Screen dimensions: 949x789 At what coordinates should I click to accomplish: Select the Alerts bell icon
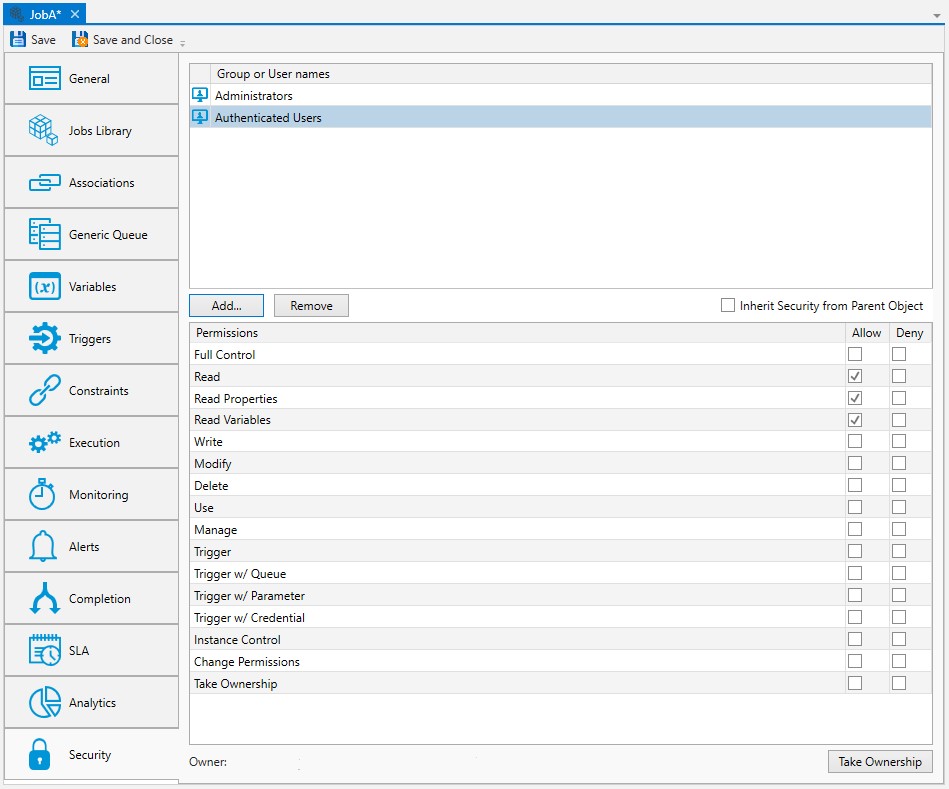coord(43,546)
